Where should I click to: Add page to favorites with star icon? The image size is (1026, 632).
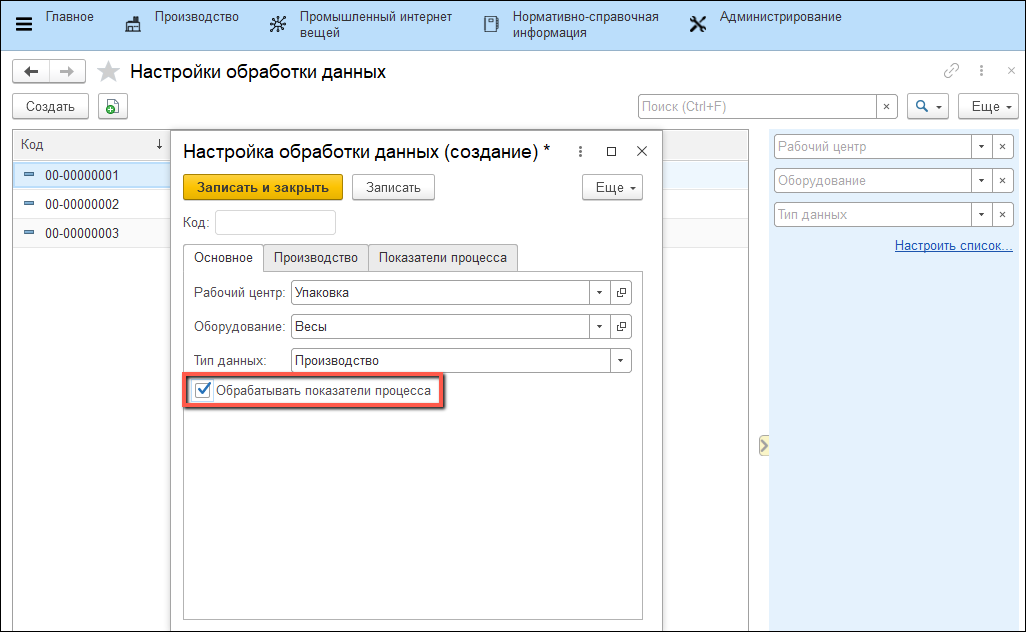109,72
